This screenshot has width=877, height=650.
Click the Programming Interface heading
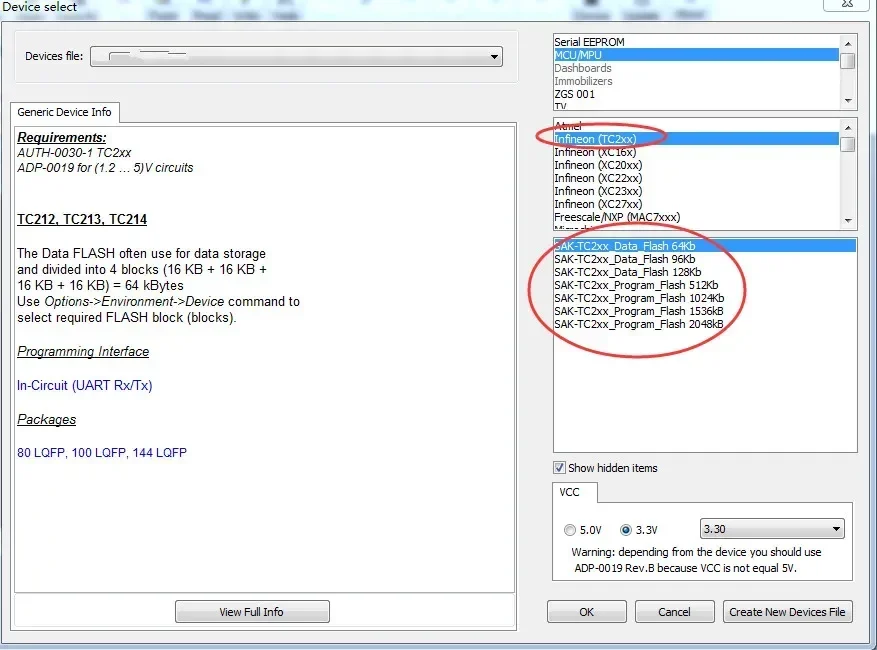(x=83, y=351)
